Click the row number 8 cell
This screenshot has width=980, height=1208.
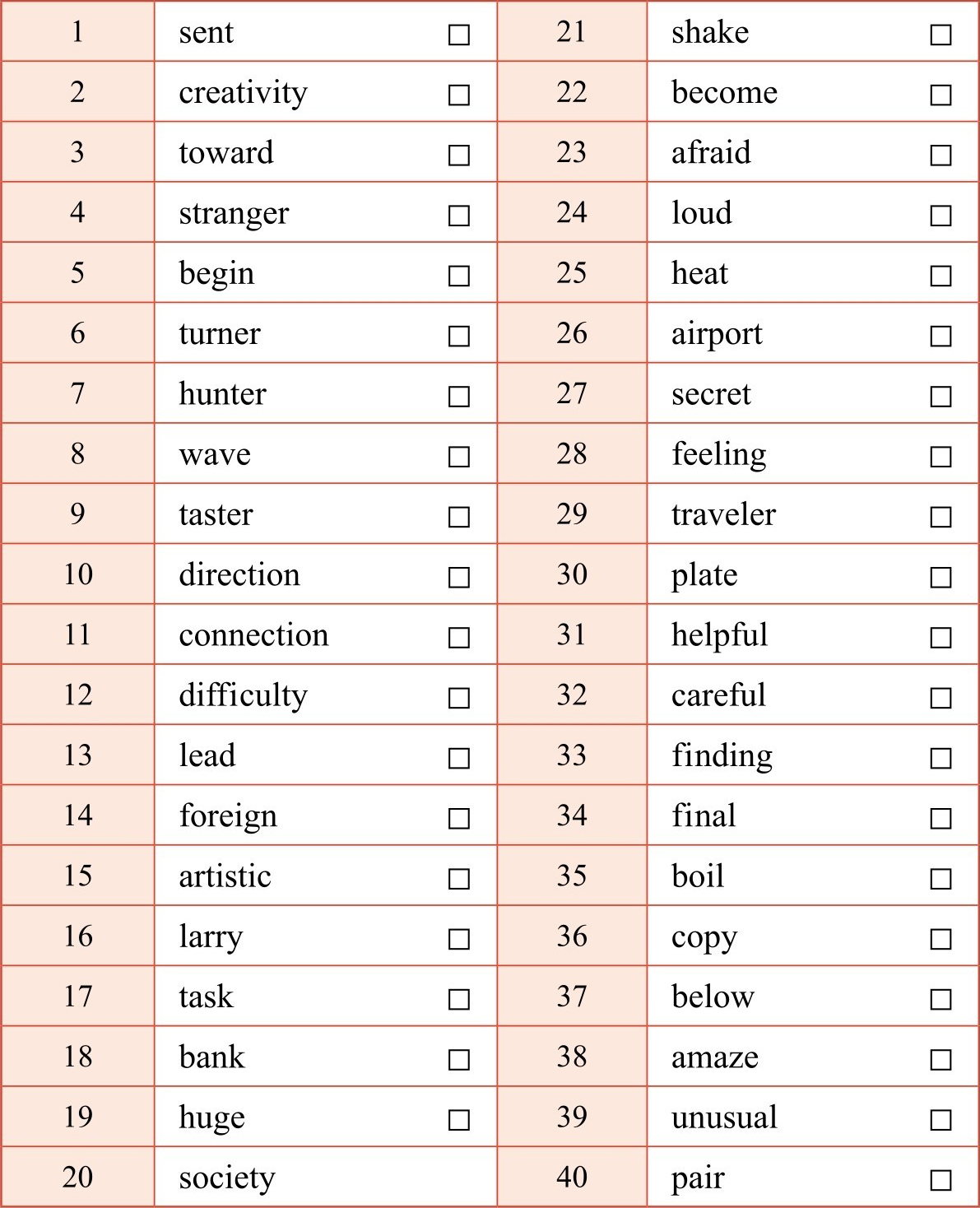[77, 453]
